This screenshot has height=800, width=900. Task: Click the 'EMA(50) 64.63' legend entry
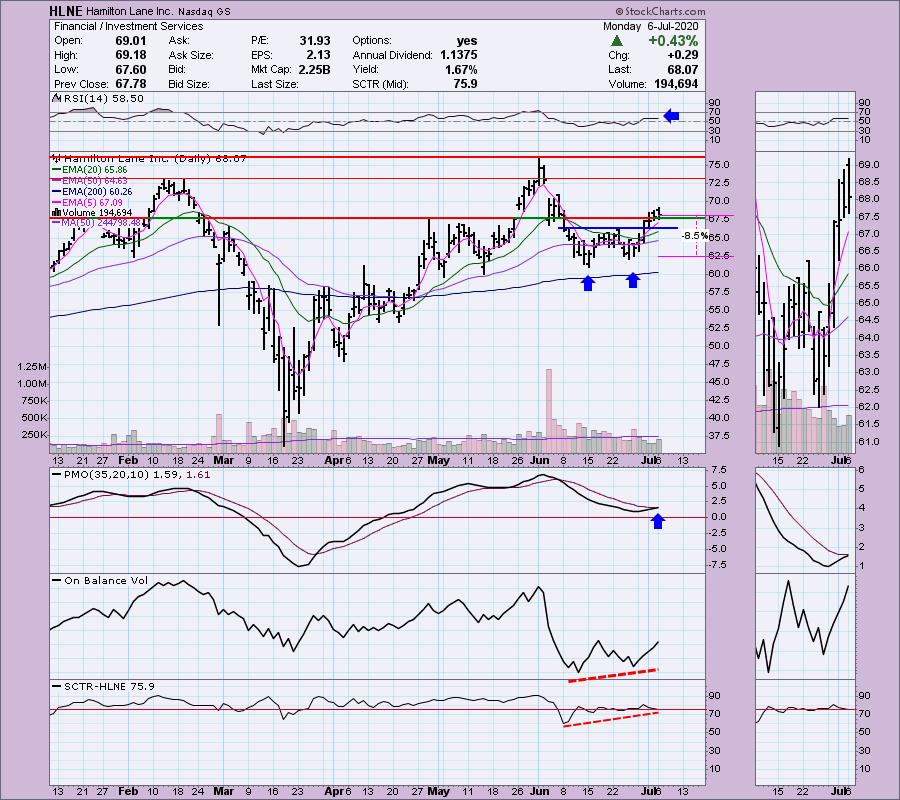point(95,181)
